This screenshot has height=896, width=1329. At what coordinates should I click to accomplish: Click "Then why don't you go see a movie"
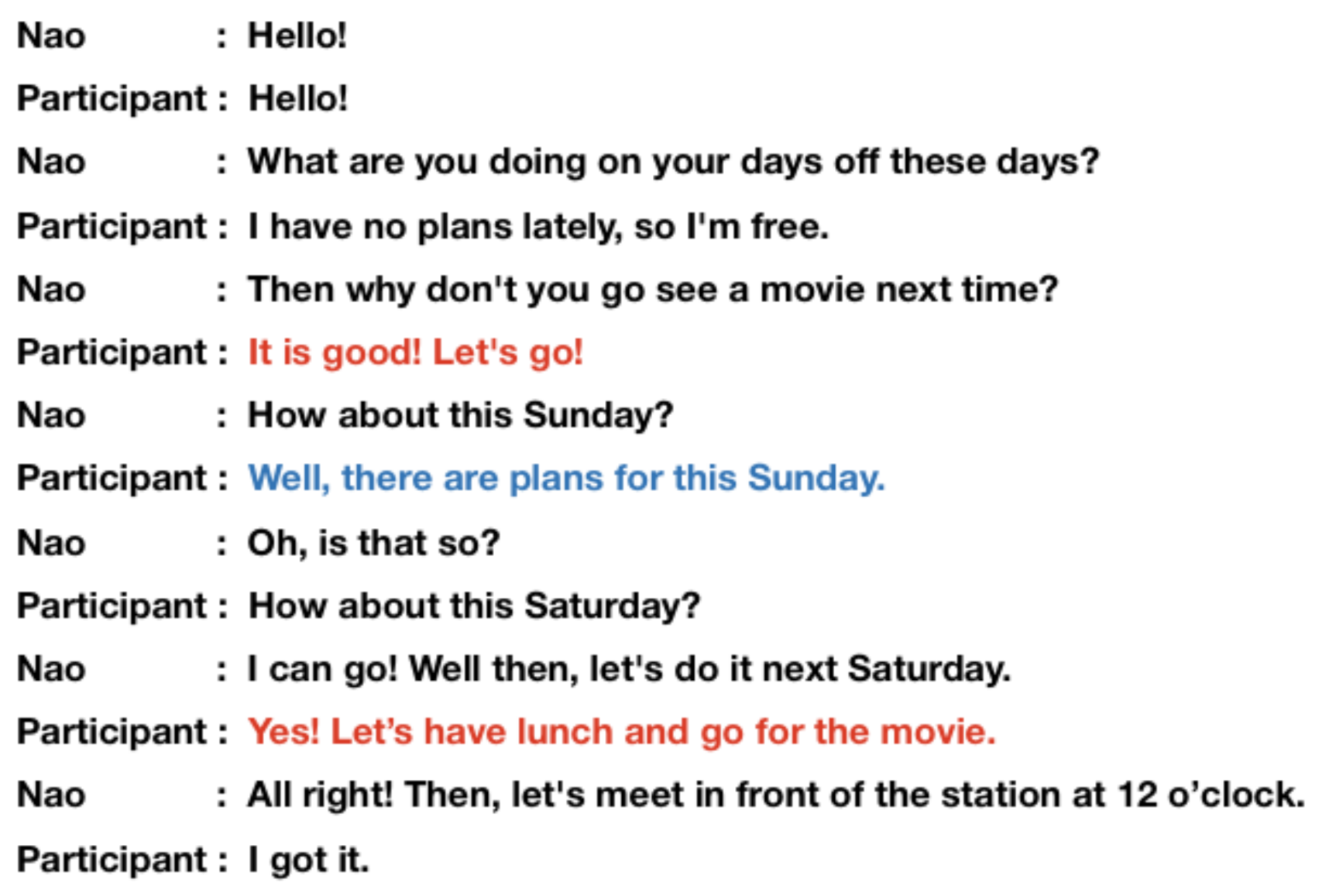coord(652,290)
